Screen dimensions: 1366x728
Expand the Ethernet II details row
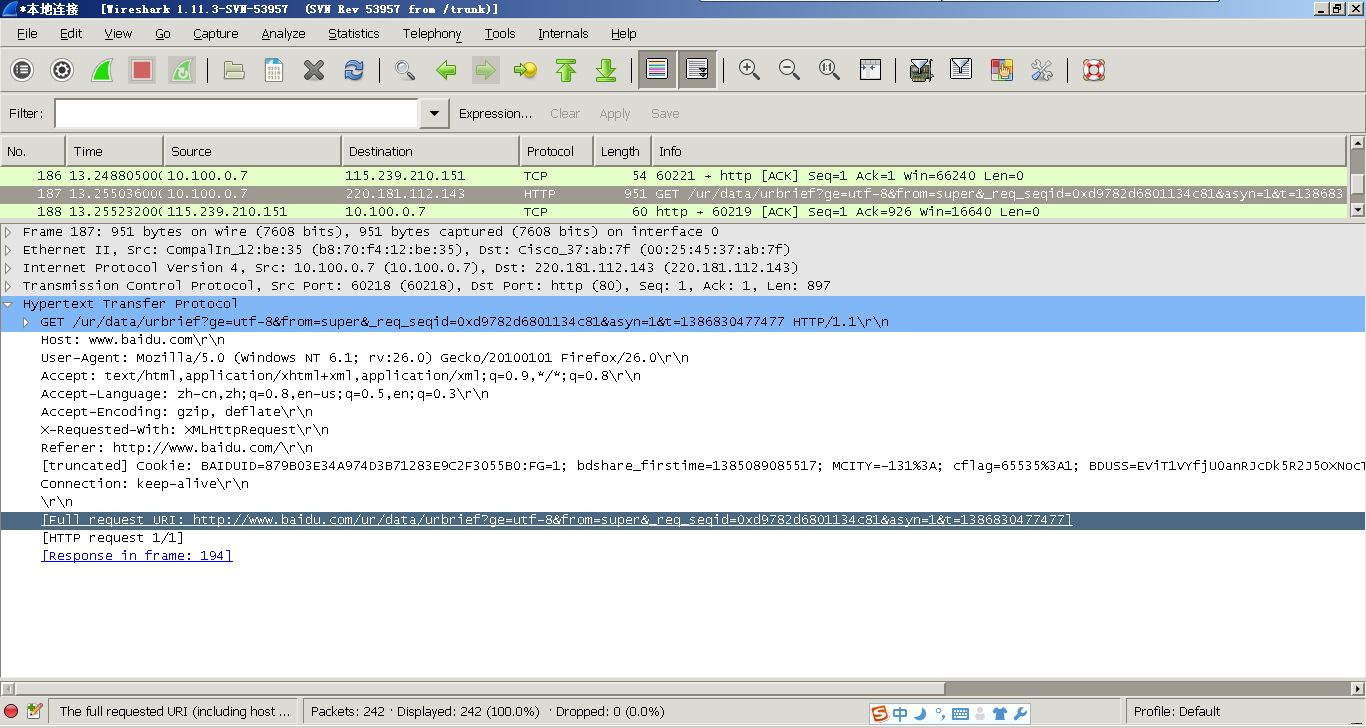pyautogui.click(x=9, y=250)
